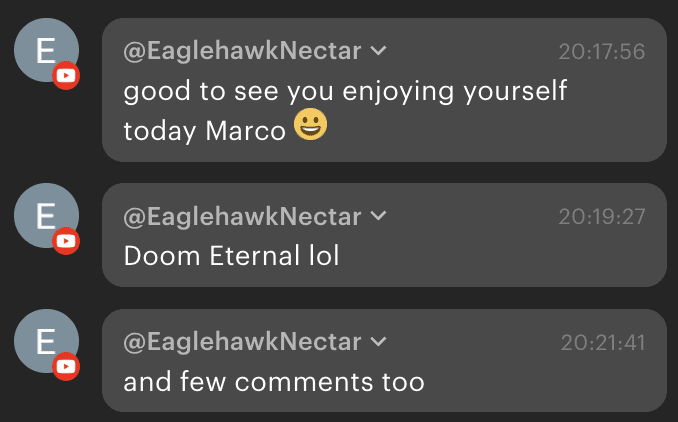This screenshot has width=678, height=422.
Task: Click the YouTube badge on the first avatar
Action: pyautogui.click(x=66, y=76)
